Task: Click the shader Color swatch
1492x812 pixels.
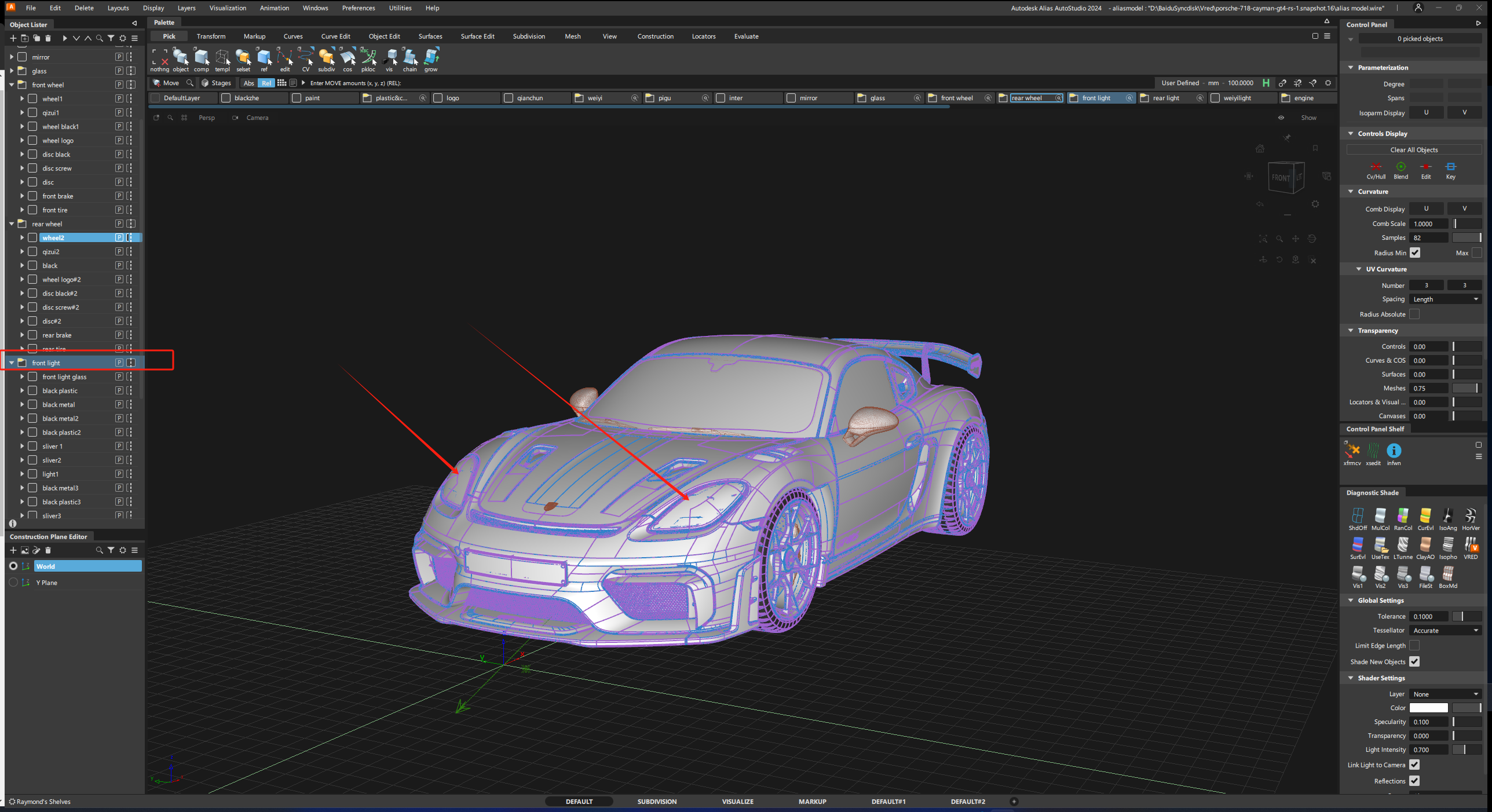Action: click(1428, 708)
